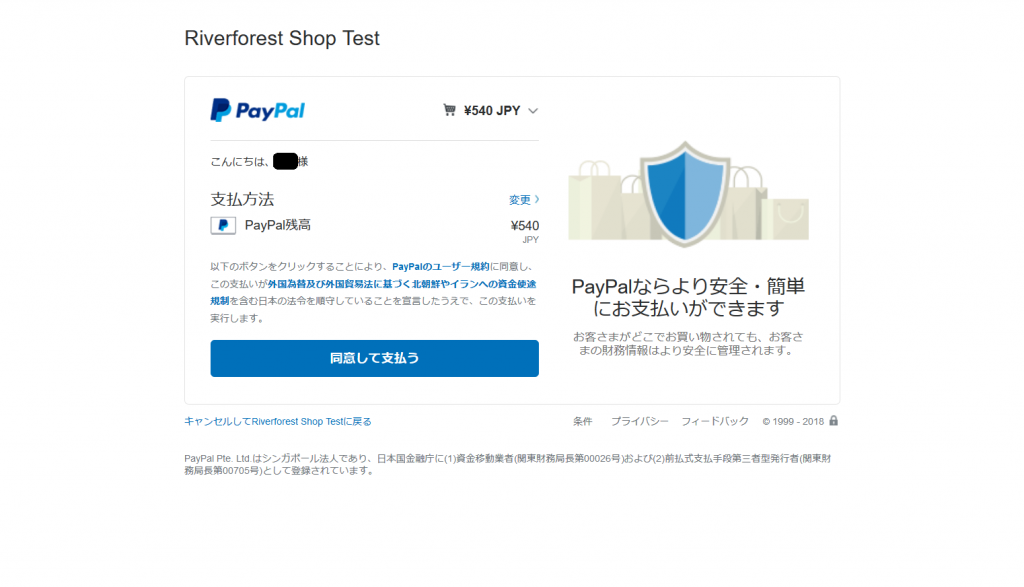Expand the chevron beside ¥540 JPY
The width and height of the screenshot is (1024, 587).
click(533, 111)
